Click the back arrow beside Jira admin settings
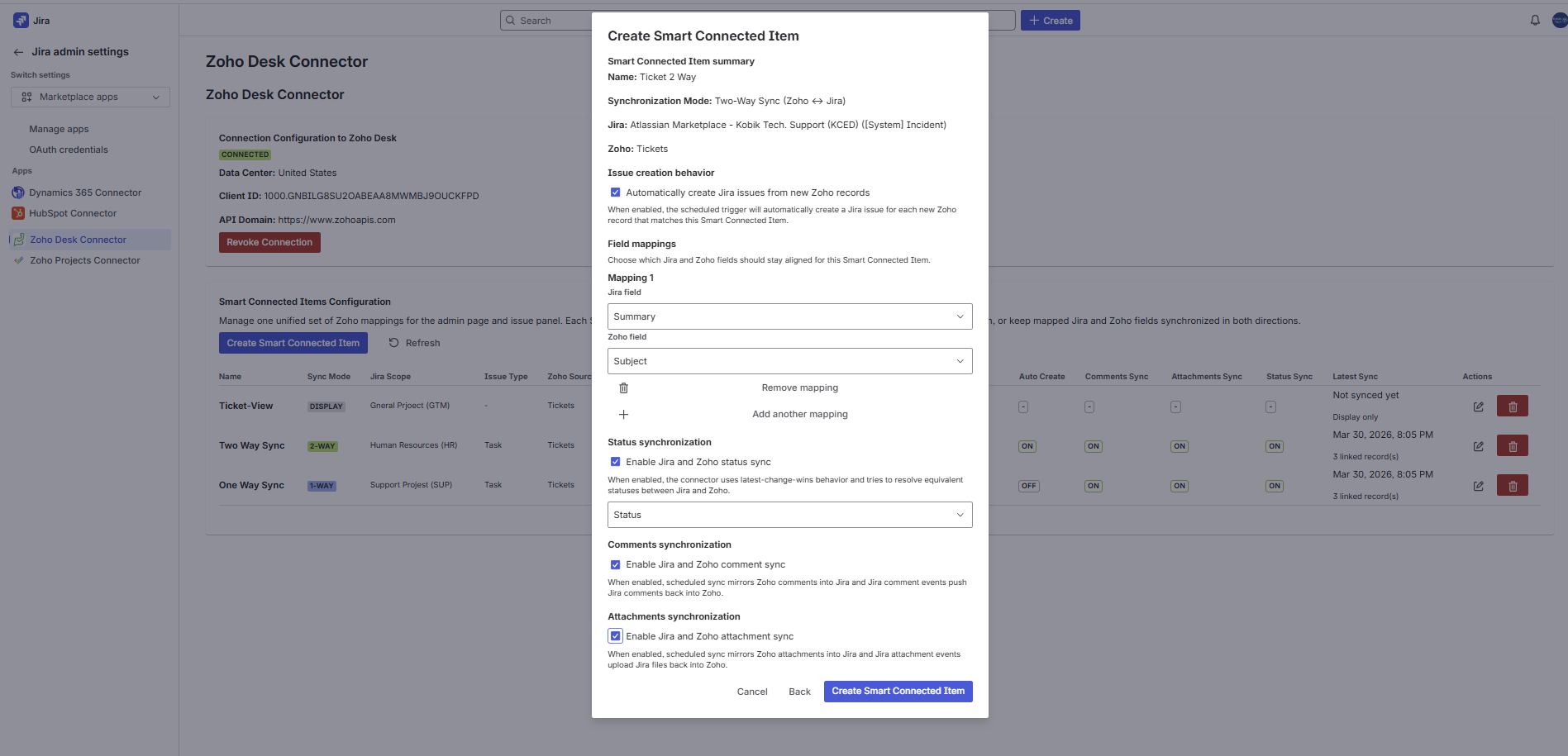This screenshot has height=756, width=1568. coord(17,51)
